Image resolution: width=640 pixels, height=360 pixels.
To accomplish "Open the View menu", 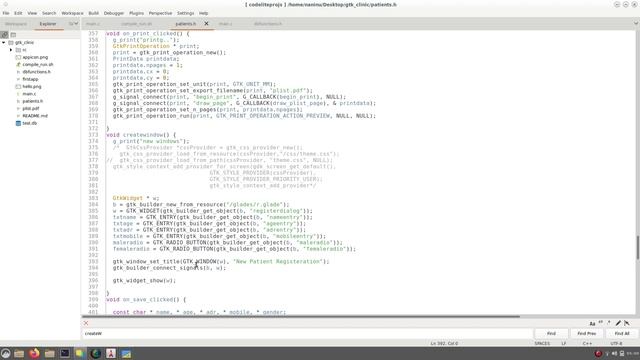I will (32, 13).
